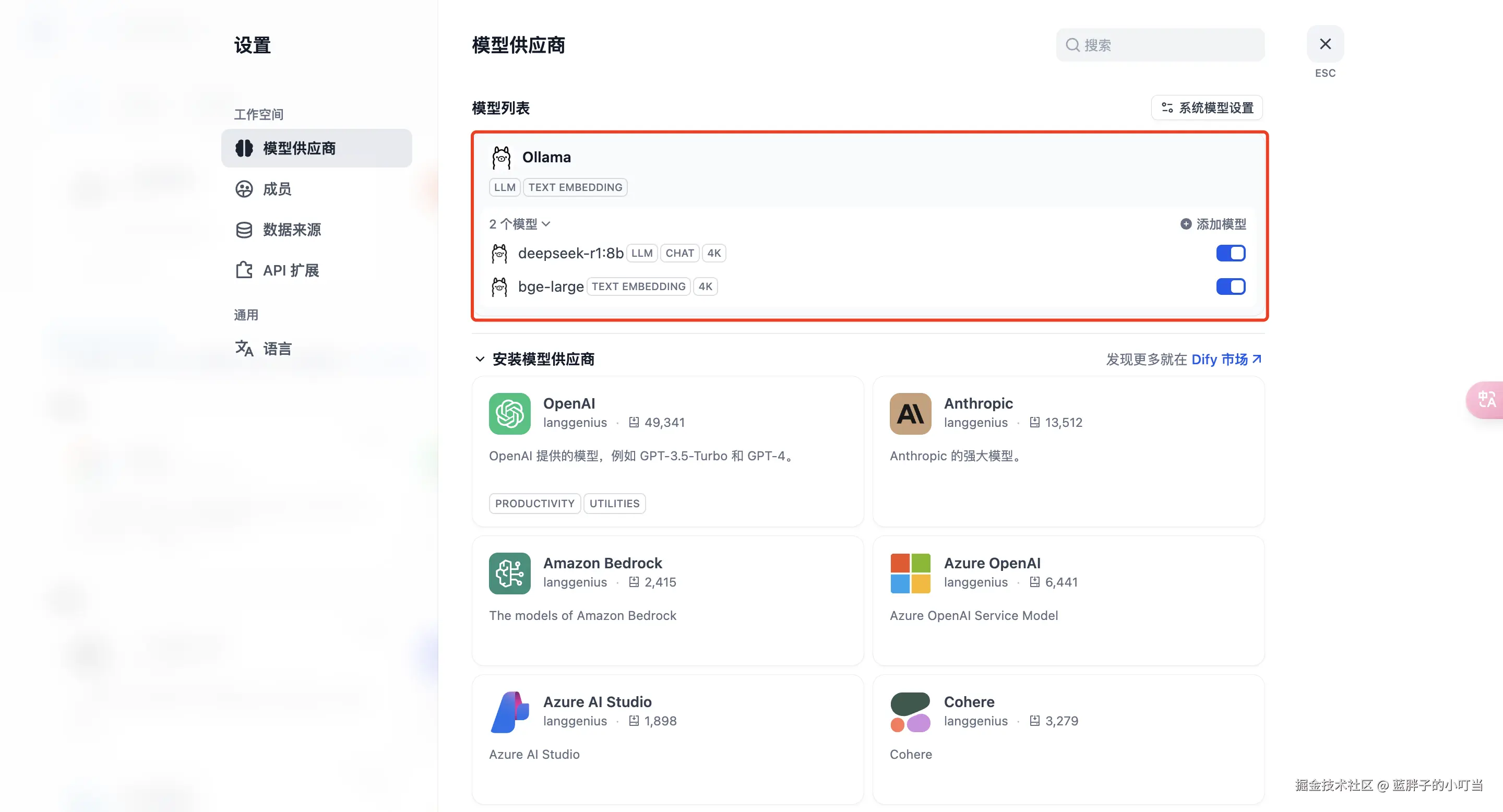This screenshot has height=812, width=1503.
Task: Open the Dify 市场 link
Action: 1225,360
